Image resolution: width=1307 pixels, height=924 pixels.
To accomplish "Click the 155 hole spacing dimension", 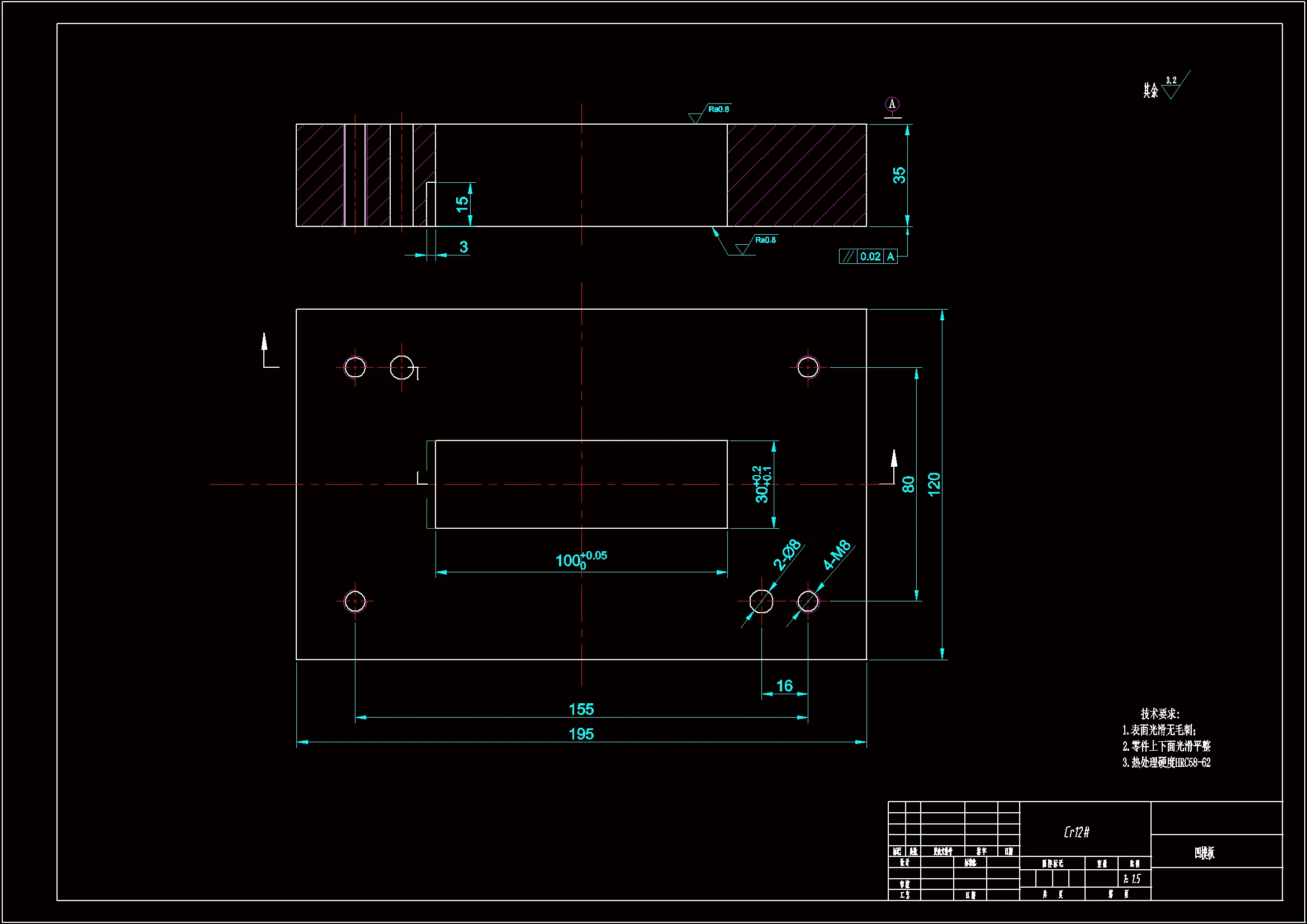I will (x=581, y=709).
